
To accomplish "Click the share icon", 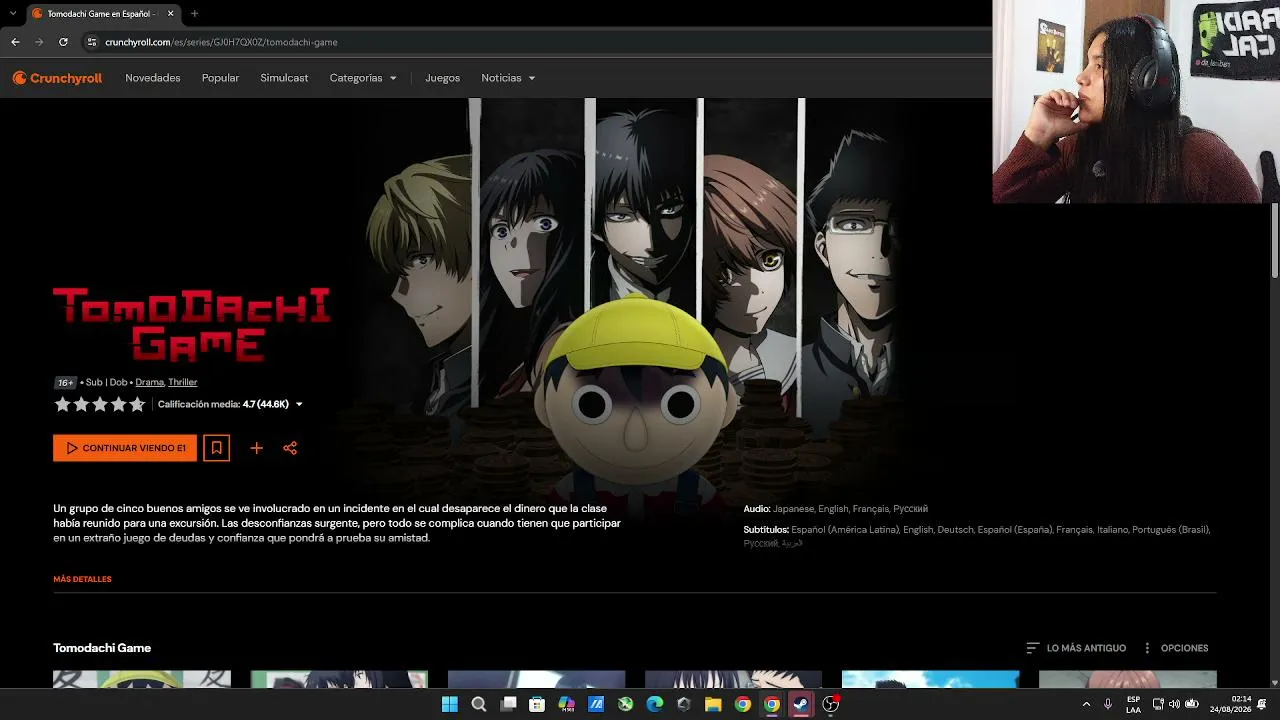I will (x=290, y=448).
